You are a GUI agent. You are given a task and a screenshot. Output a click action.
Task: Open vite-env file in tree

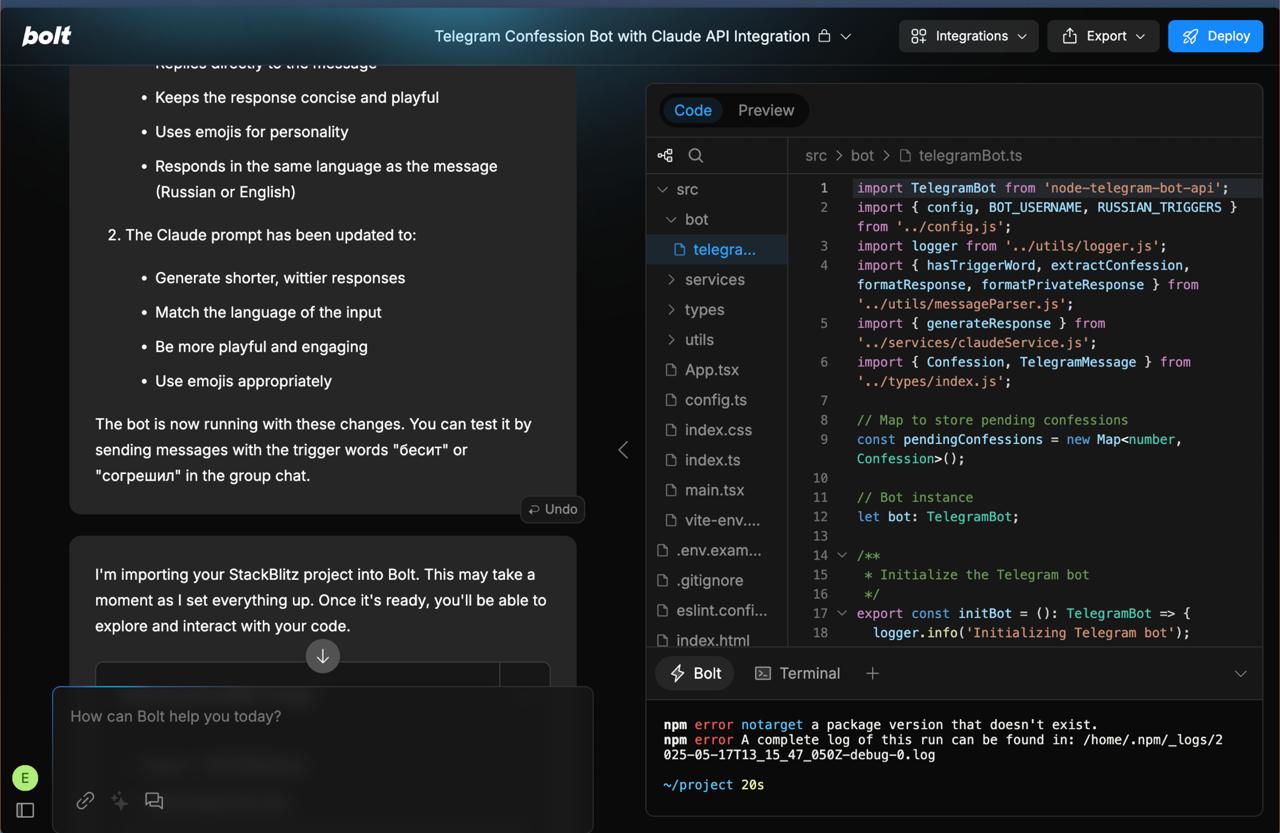(x=717, y=520)
